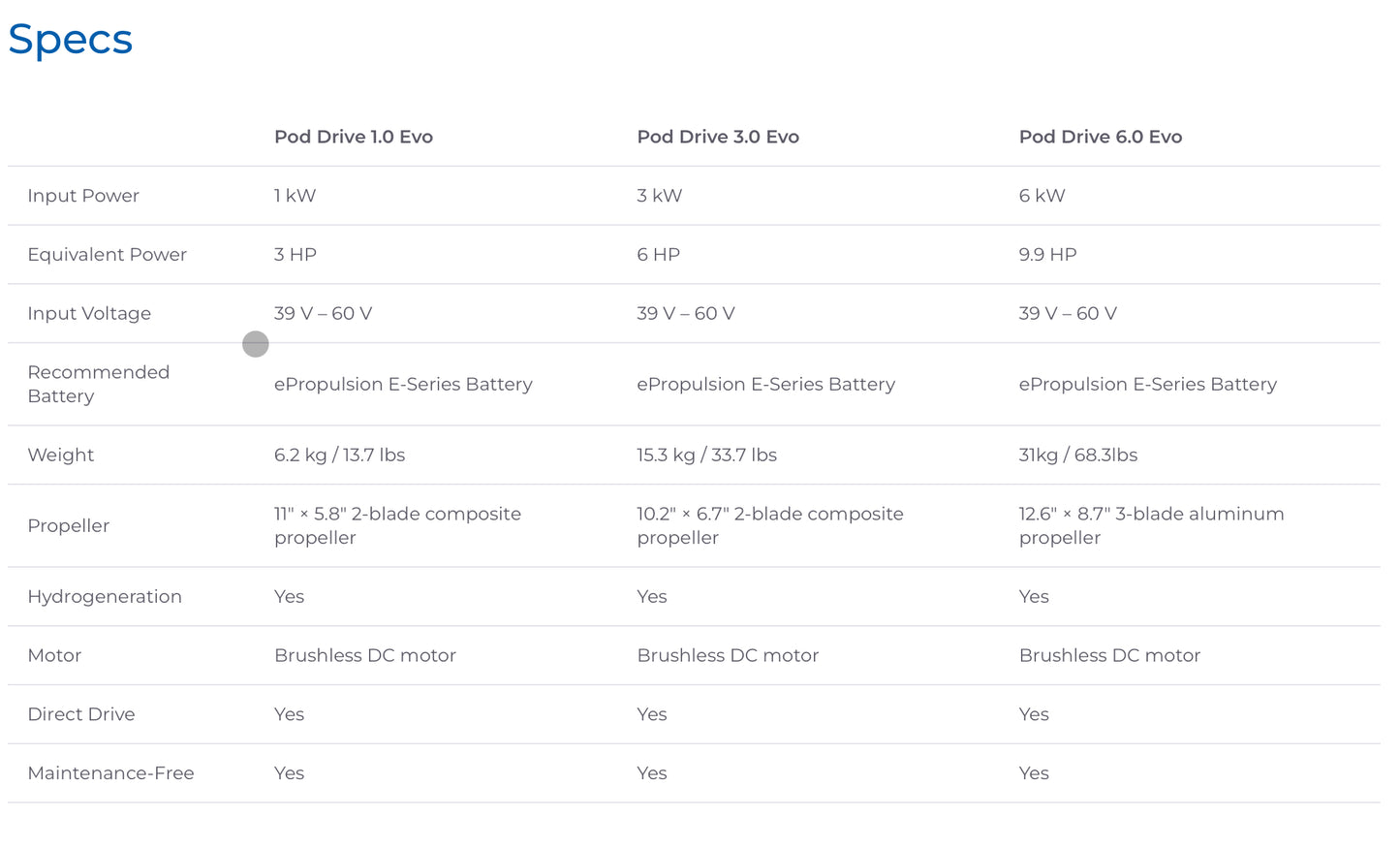Click the Input Voltage row label
Screen dimensions: 1400x848
click(89, 314)
